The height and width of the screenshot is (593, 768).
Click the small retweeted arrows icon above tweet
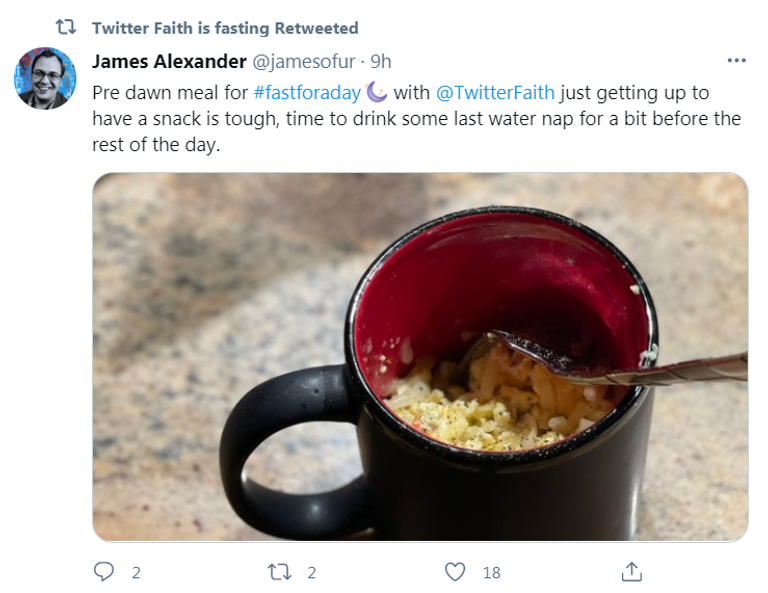(66, 28)
